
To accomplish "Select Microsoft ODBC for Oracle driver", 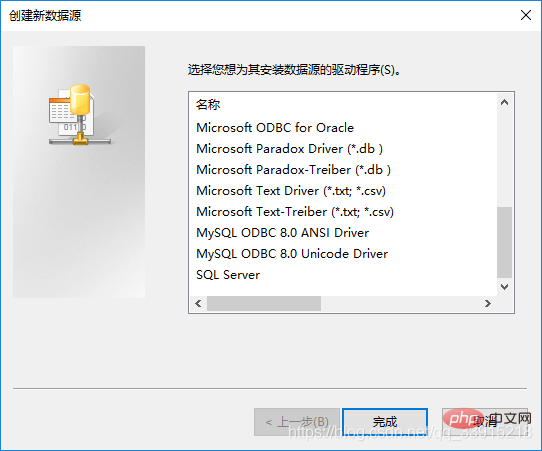I will click(x=275, y=128).
